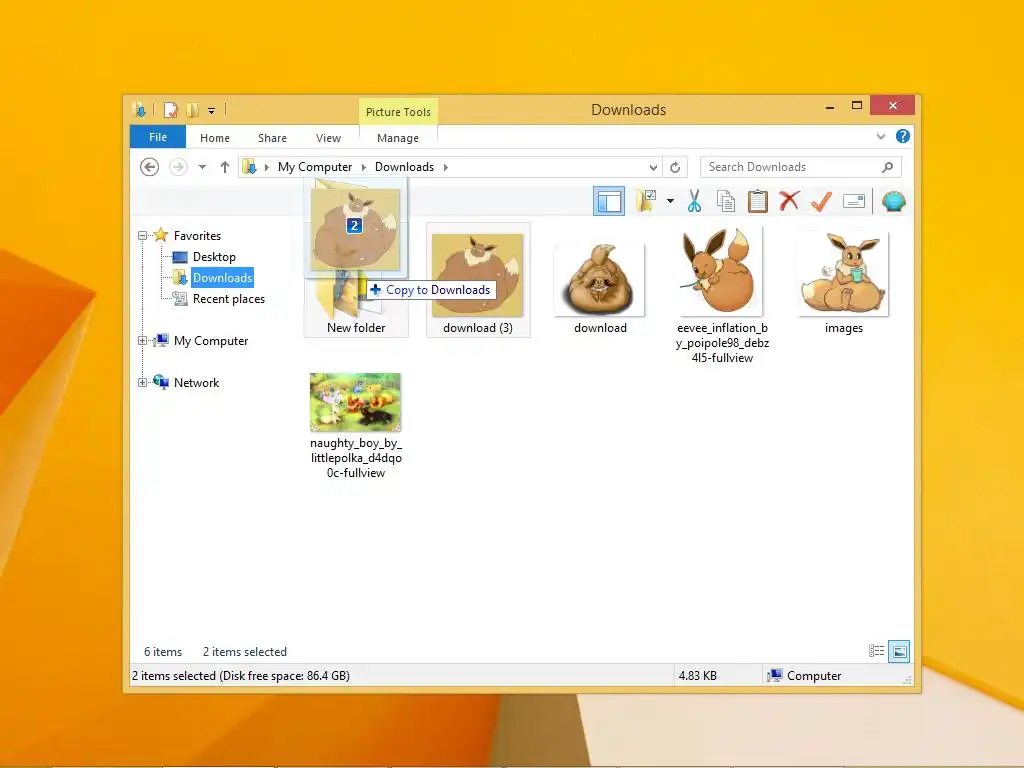Viewport: 1024px width, 768px height.
Task: Click the window system icon in title bar
Action: (139, 110)
